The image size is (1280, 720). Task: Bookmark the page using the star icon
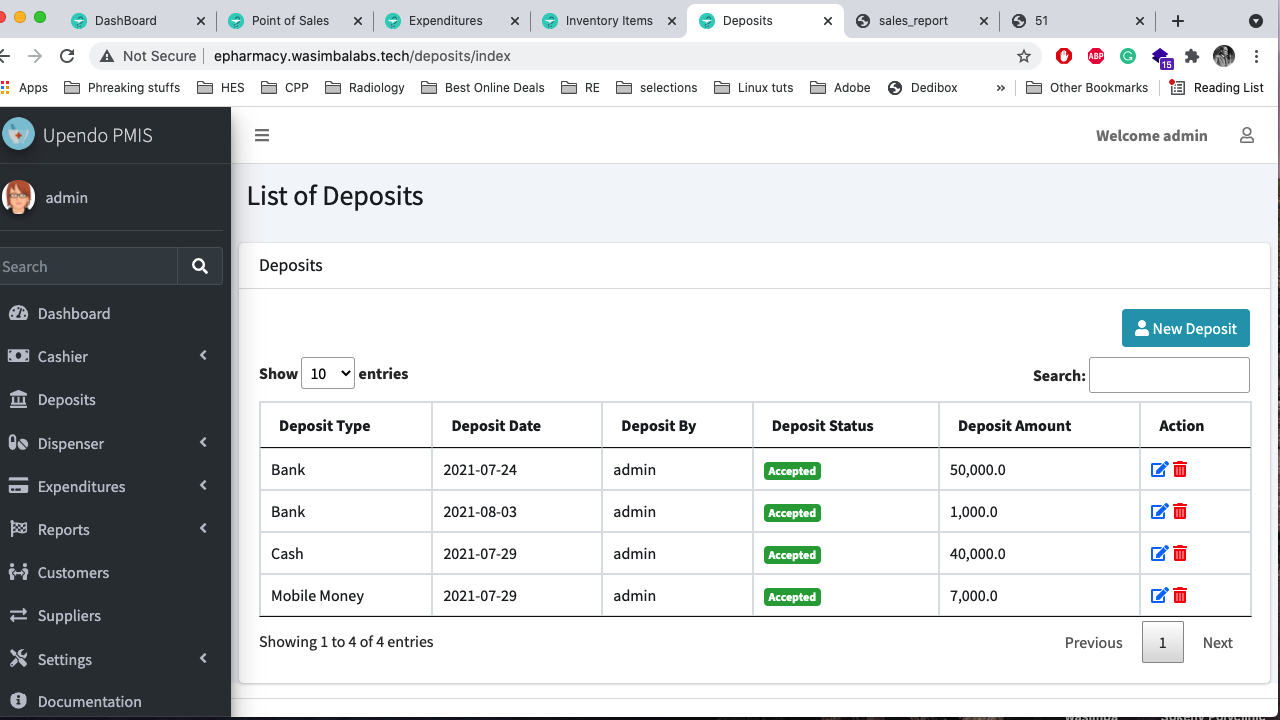click(x=1024, y=57)
